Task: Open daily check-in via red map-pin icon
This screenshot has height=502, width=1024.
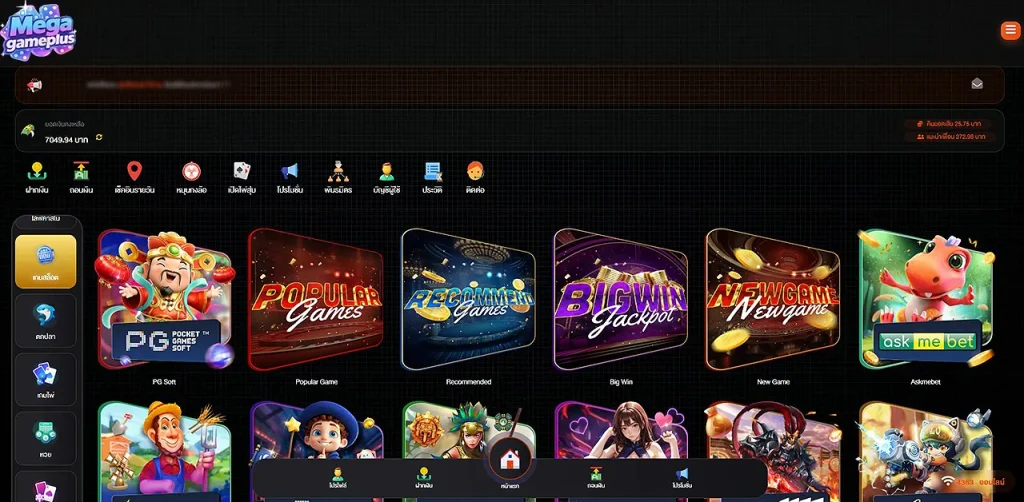Action: (x=134, y=174)
